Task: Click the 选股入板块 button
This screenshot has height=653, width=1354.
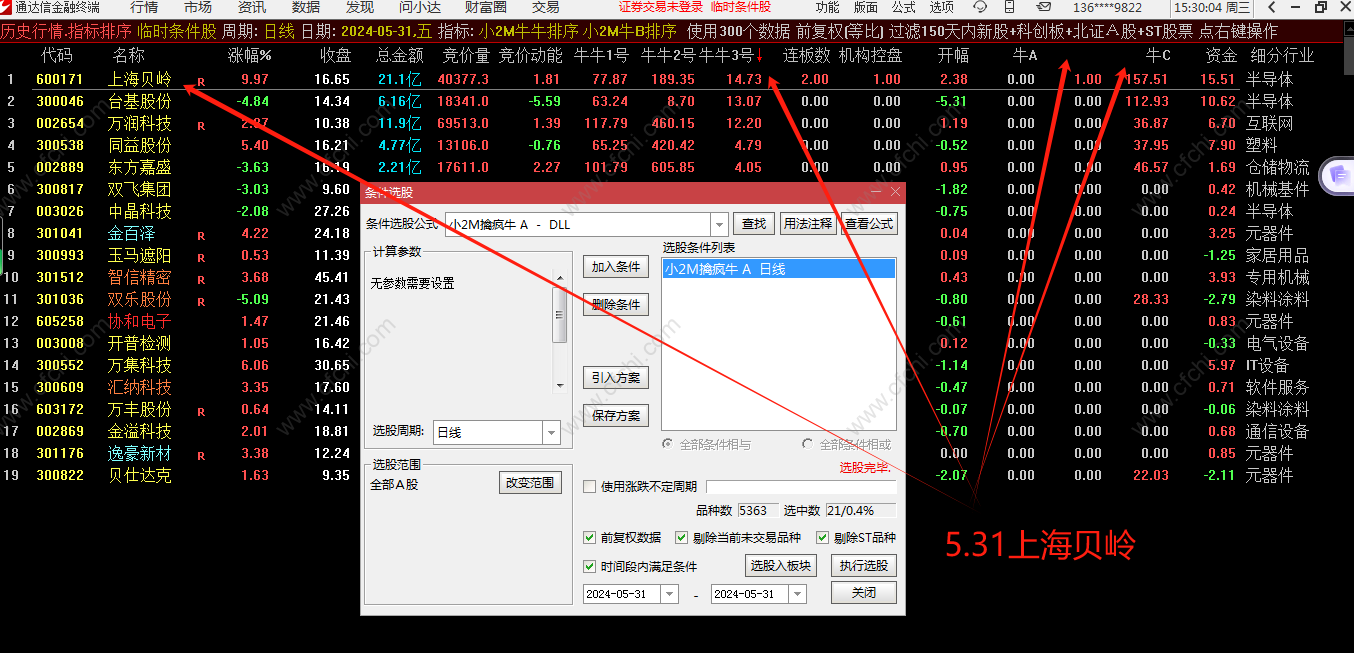Action: (x=781, y=566)
